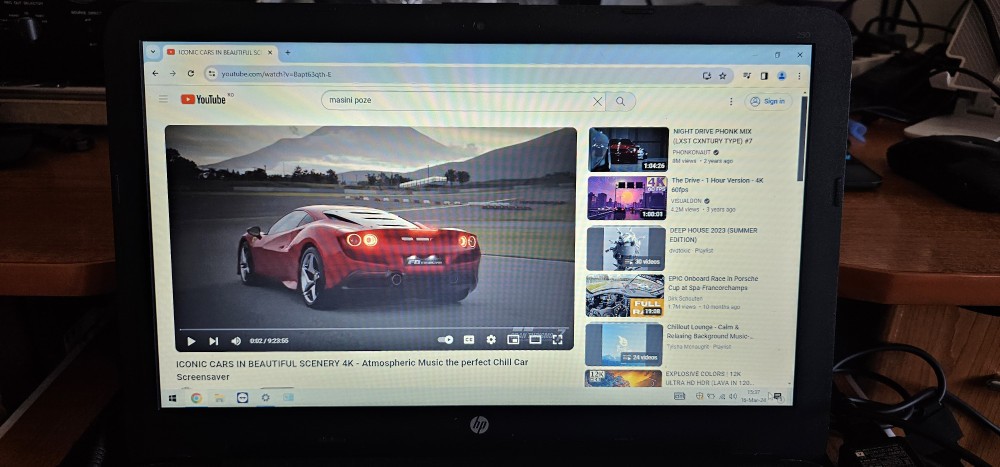Screen dimensions: 1000x467
Task: Close the ICONIC CARS browser tab
Action: pyautogui.click(x=270, y=52)
